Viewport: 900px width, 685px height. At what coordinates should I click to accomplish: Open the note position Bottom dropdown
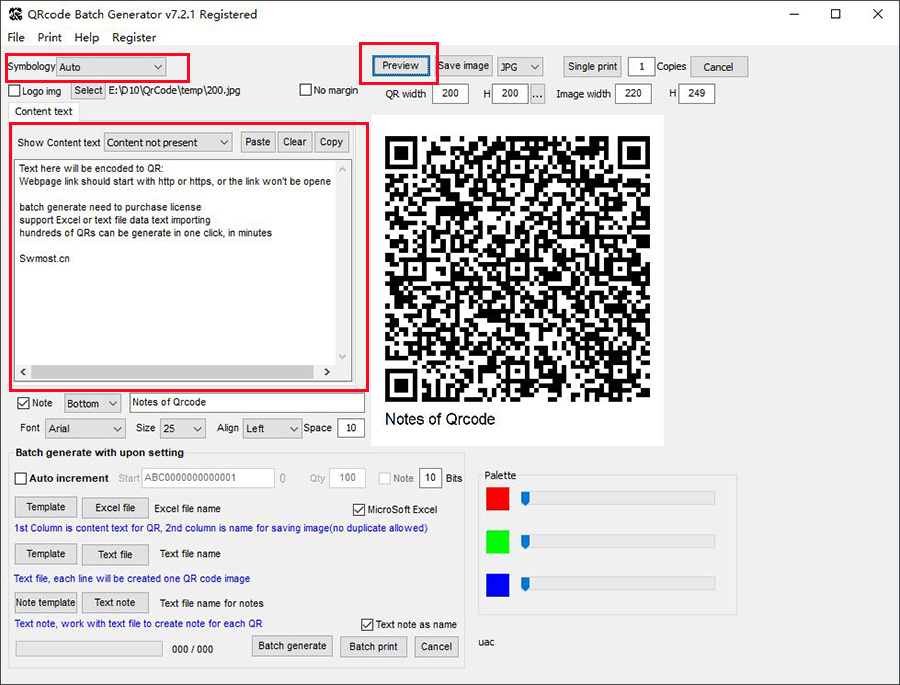pos(92,404)
